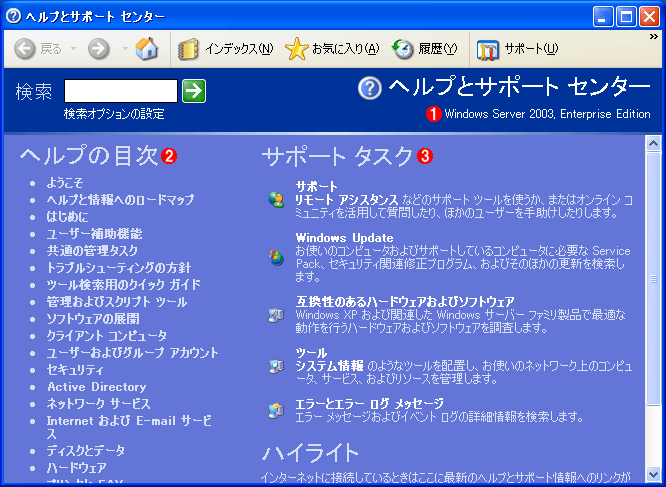Open サポート(U) support toolbar item
The height and width of the screenshot is (487, 666).
point(517,49)
